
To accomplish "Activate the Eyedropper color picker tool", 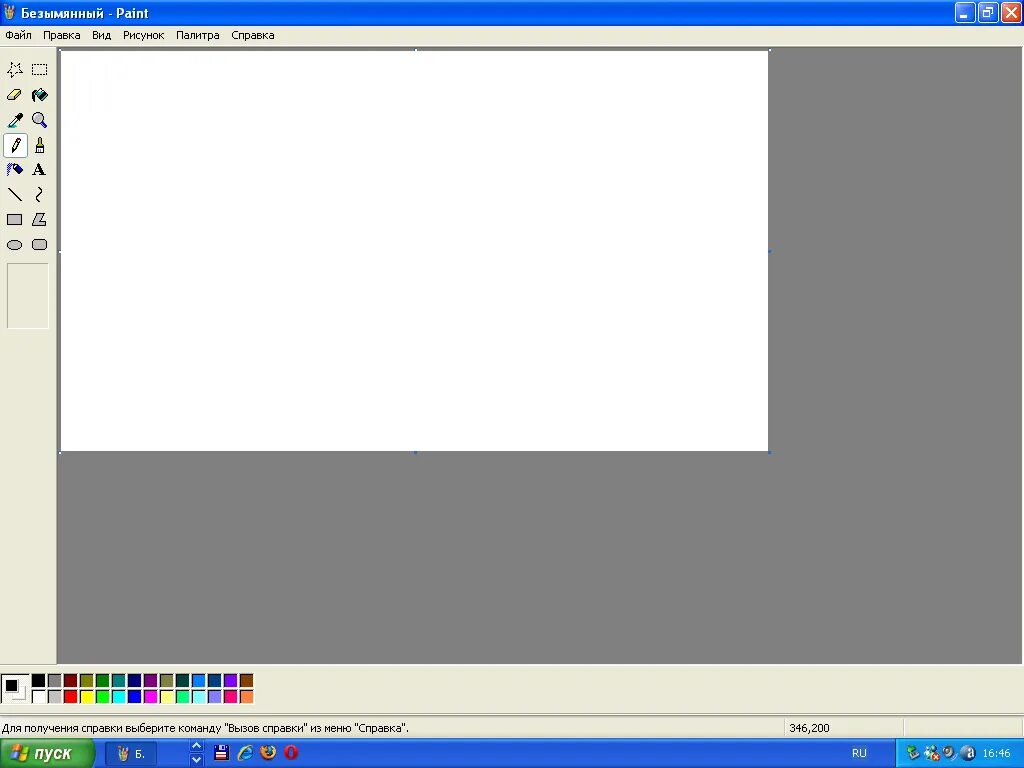I will click(x=15, y=120).
